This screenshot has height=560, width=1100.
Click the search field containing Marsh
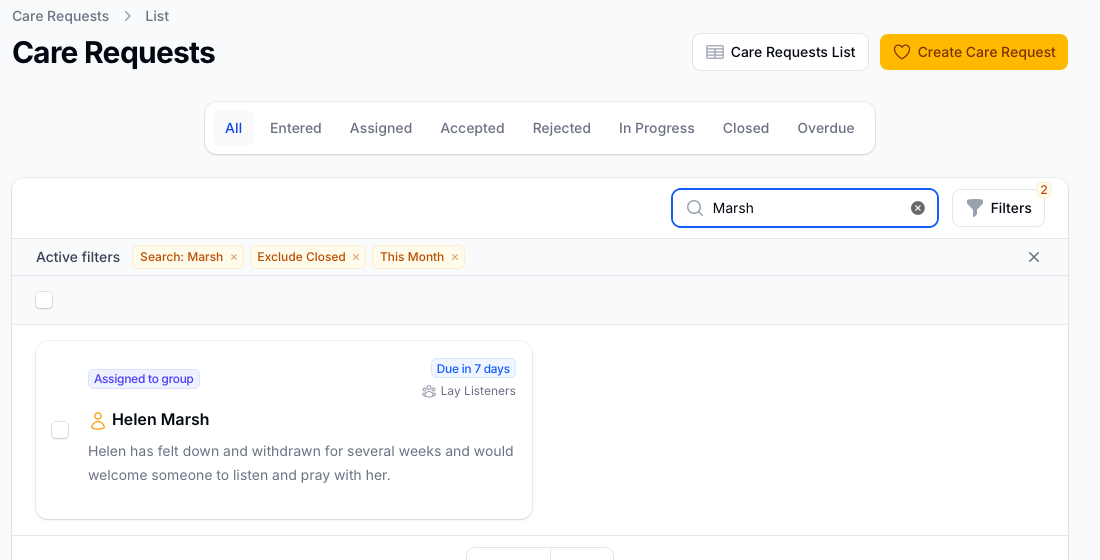point(805,208)
